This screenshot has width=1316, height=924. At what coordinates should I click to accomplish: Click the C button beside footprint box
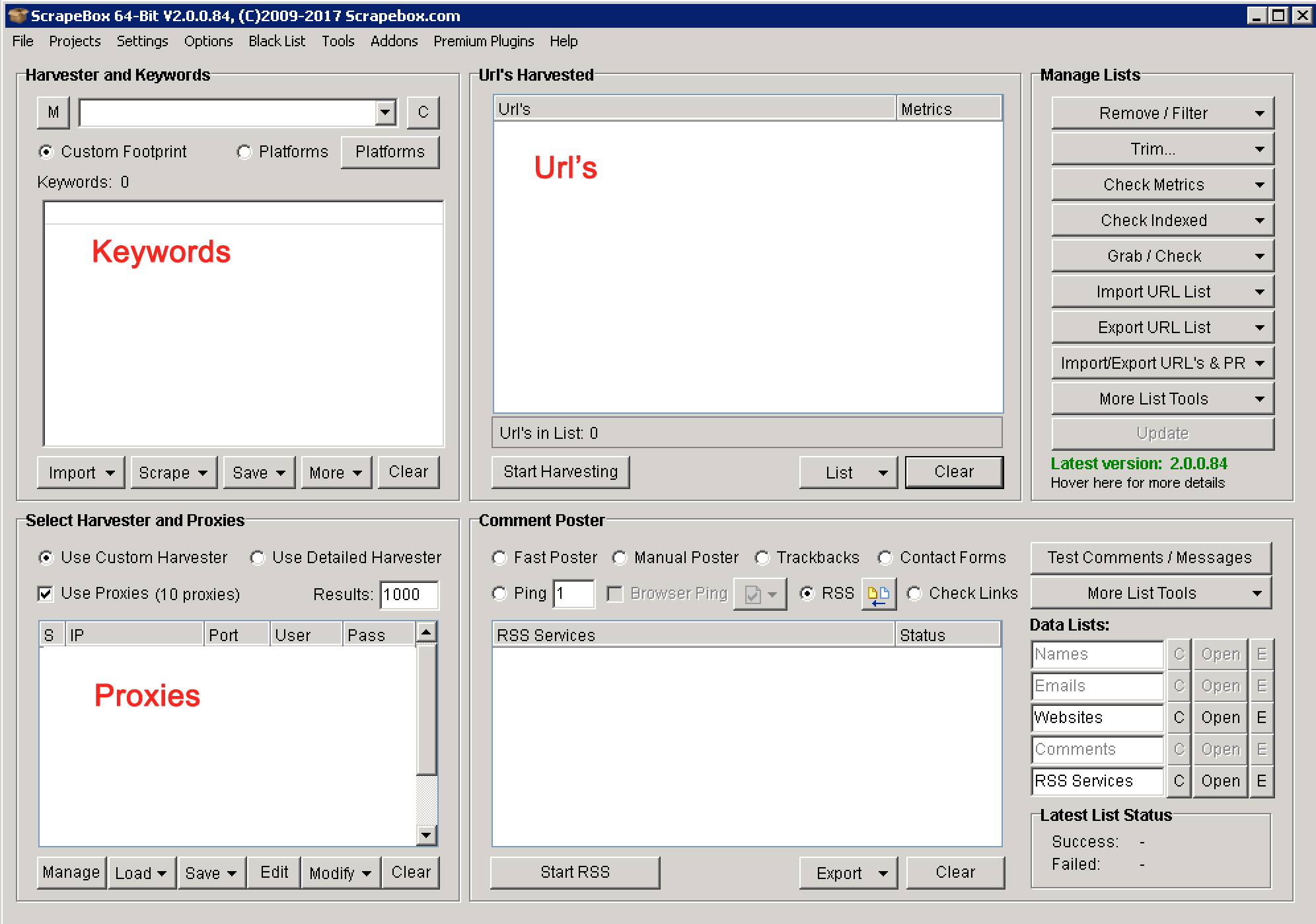point(423,112)
